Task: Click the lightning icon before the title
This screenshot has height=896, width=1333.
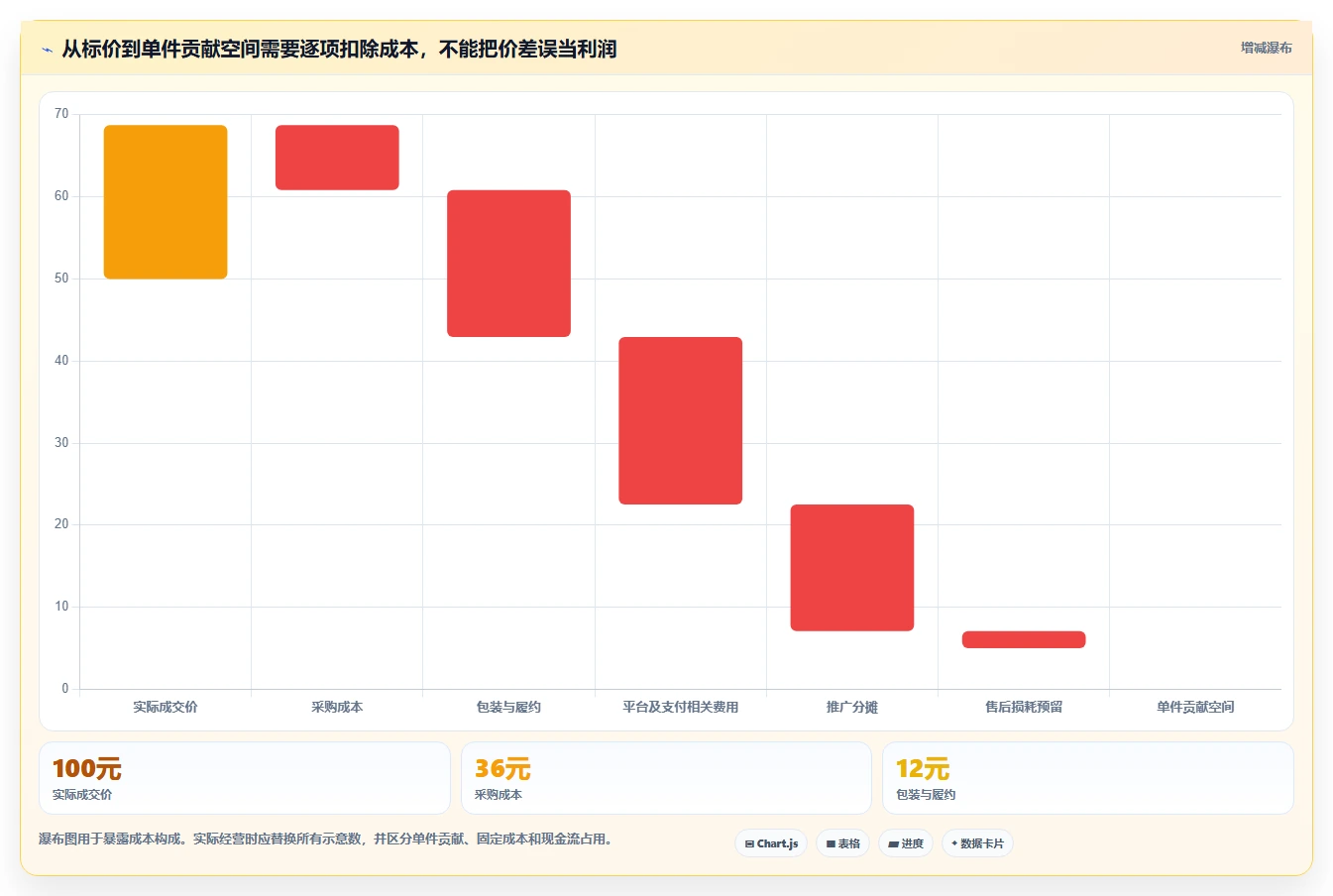Action: 47,50
